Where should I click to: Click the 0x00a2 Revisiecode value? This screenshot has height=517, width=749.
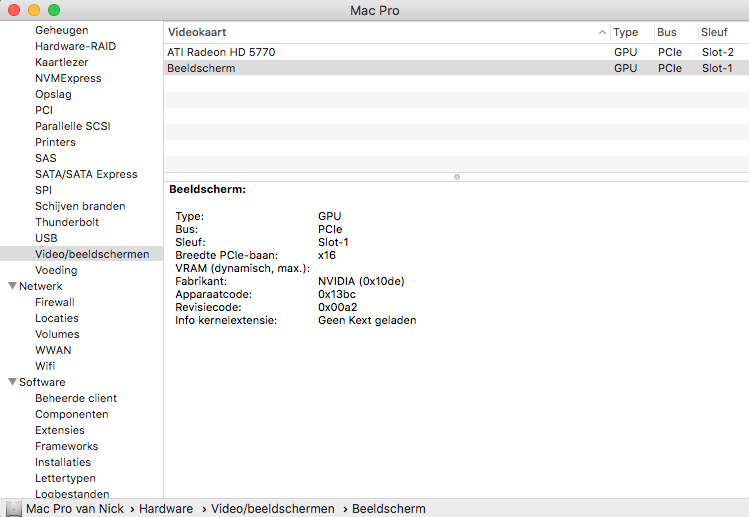click(x=337, y=307)
